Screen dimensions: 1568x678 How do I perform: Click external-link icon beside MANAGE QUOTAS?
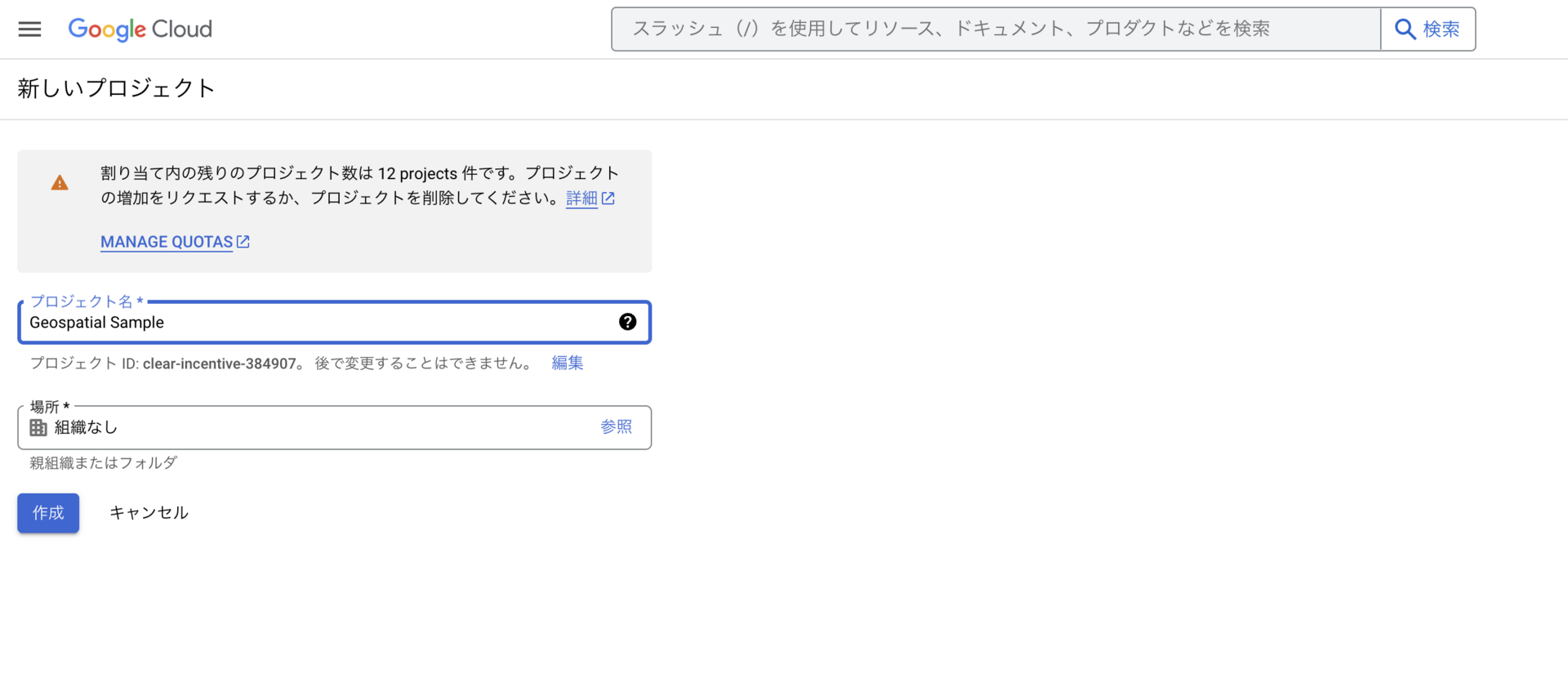click(x=243, y=242)
